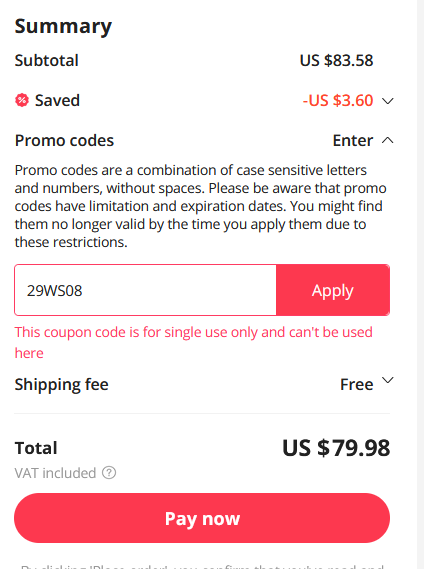Click the Promo codes heading
The width and height of the screenshot is (424, 569).
(64, 140)
